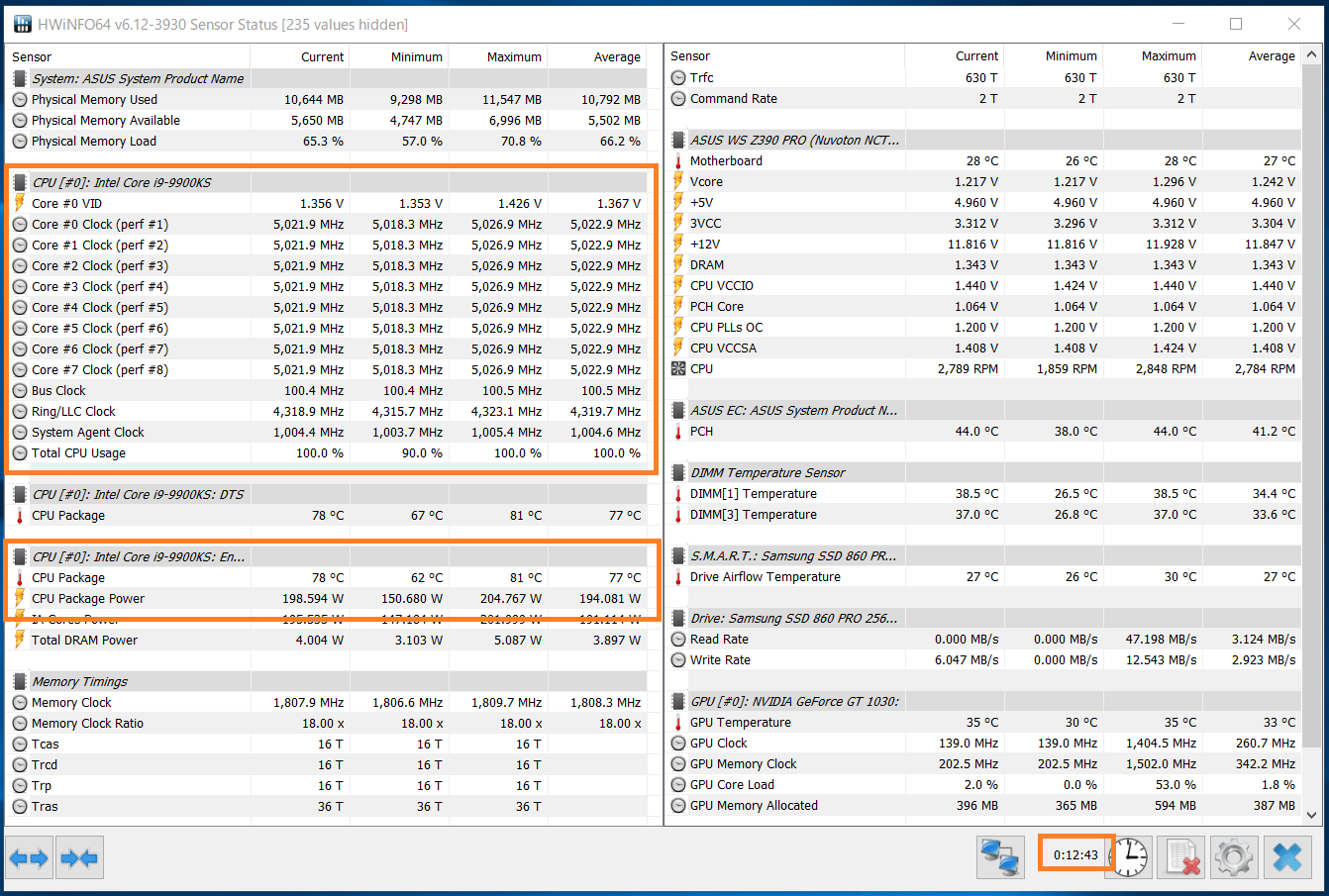Image resolution: width=1329 pixels, height=896 pixels.
Task: Open sensor settings via the gear icon
Action: pos(1234,857)
